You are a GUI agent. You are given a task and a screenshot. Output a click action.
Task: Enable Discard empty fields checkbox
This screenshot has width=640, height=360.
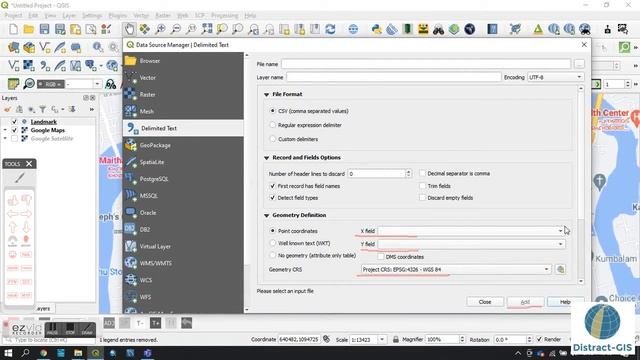(x=422, y=198)
